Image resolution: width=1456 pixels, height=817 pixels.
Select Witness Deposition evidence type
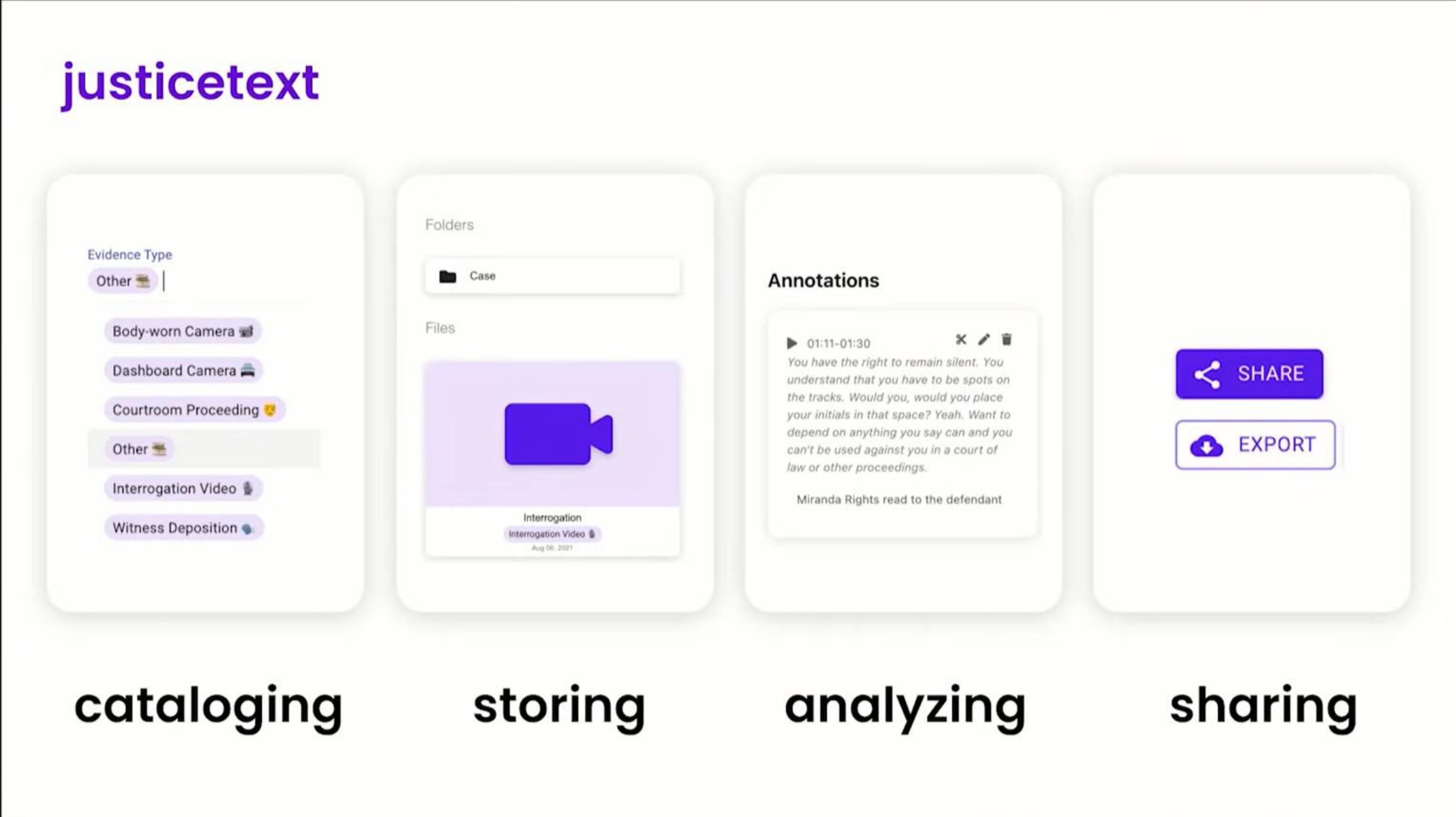tap(183, 527)
